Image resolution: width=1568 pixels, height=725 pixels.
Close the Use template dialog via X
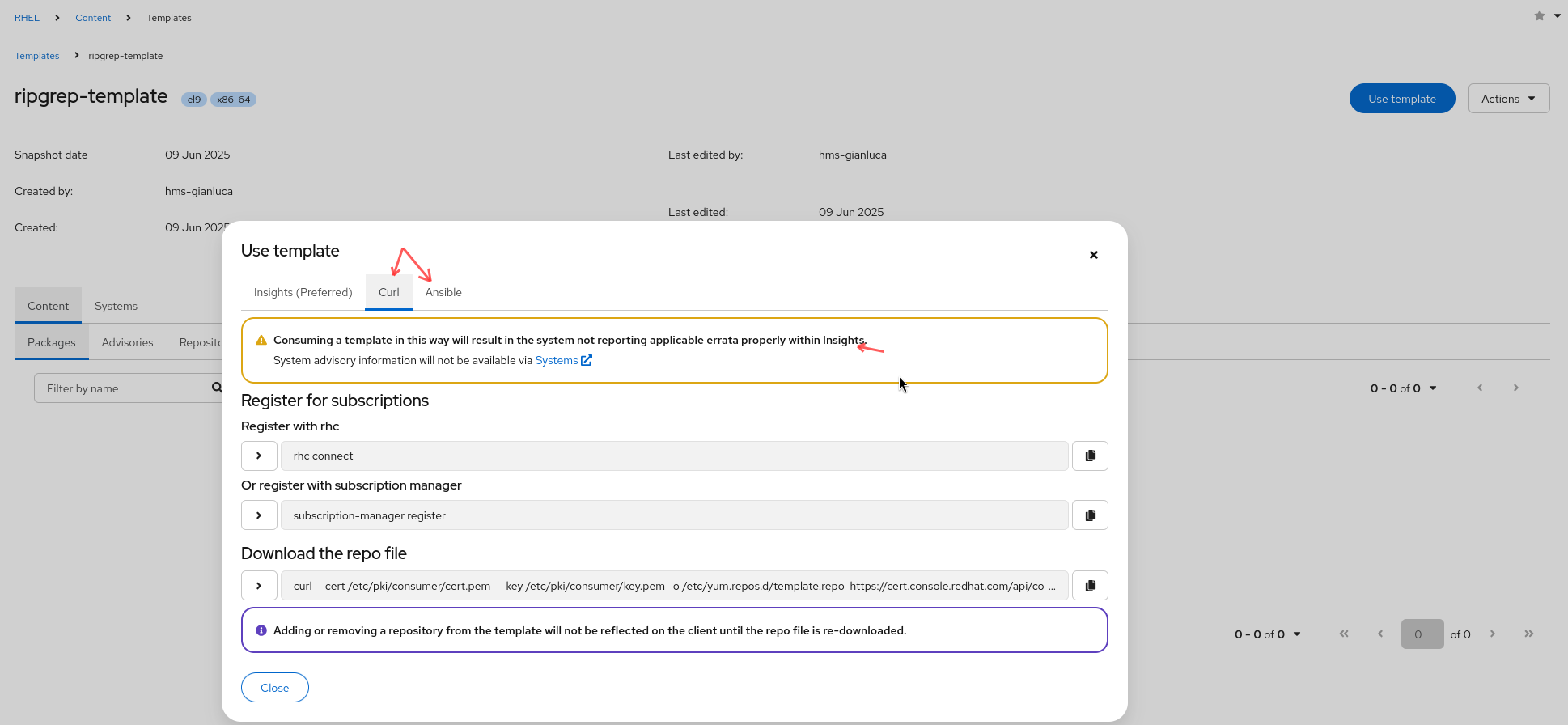[x=1093, y=255]
